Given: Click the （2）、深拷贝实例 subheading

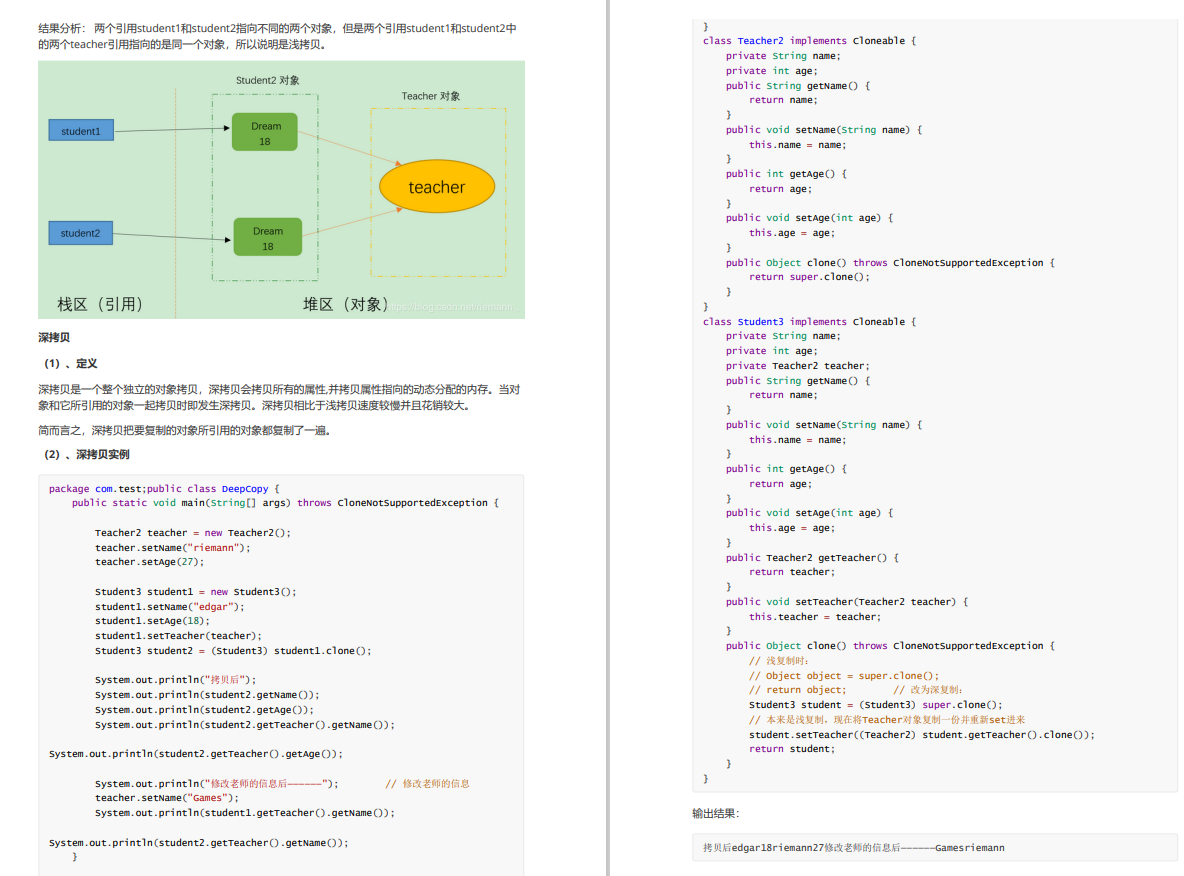Looking at the screenshot, I should click(x=86, y=454).
